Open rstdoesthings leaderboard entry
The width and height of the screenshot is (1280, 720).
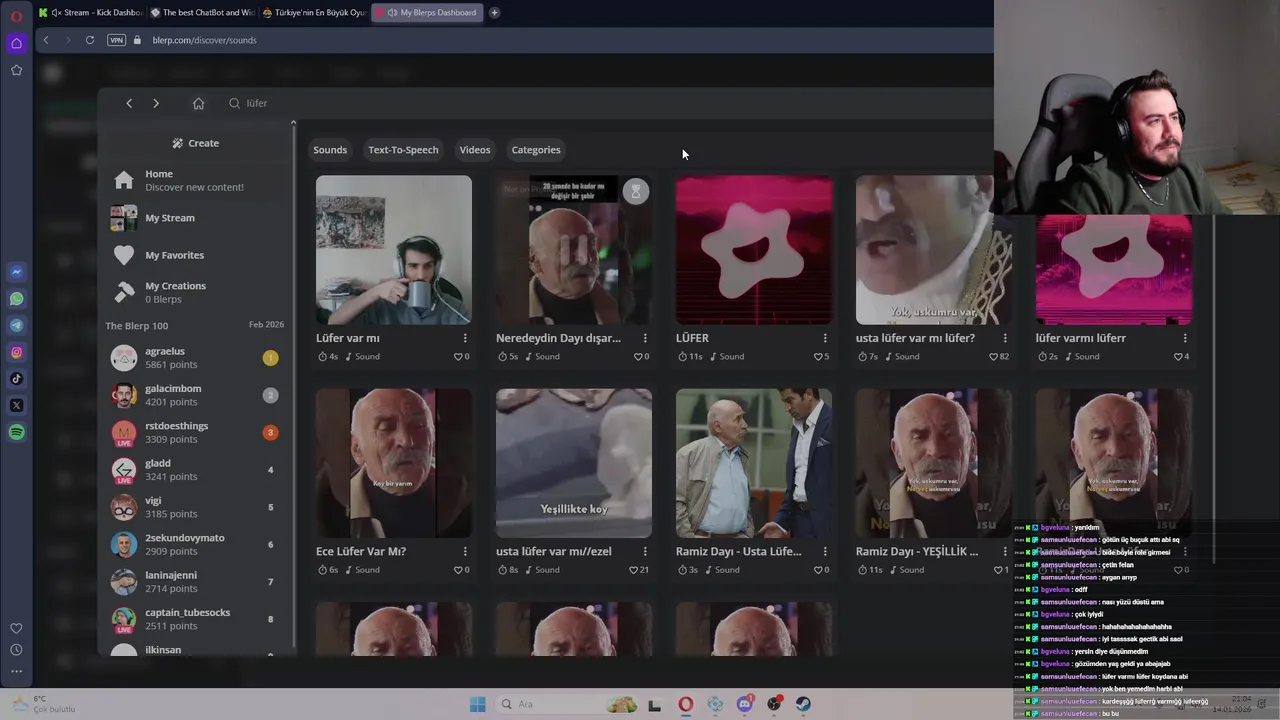195,432
